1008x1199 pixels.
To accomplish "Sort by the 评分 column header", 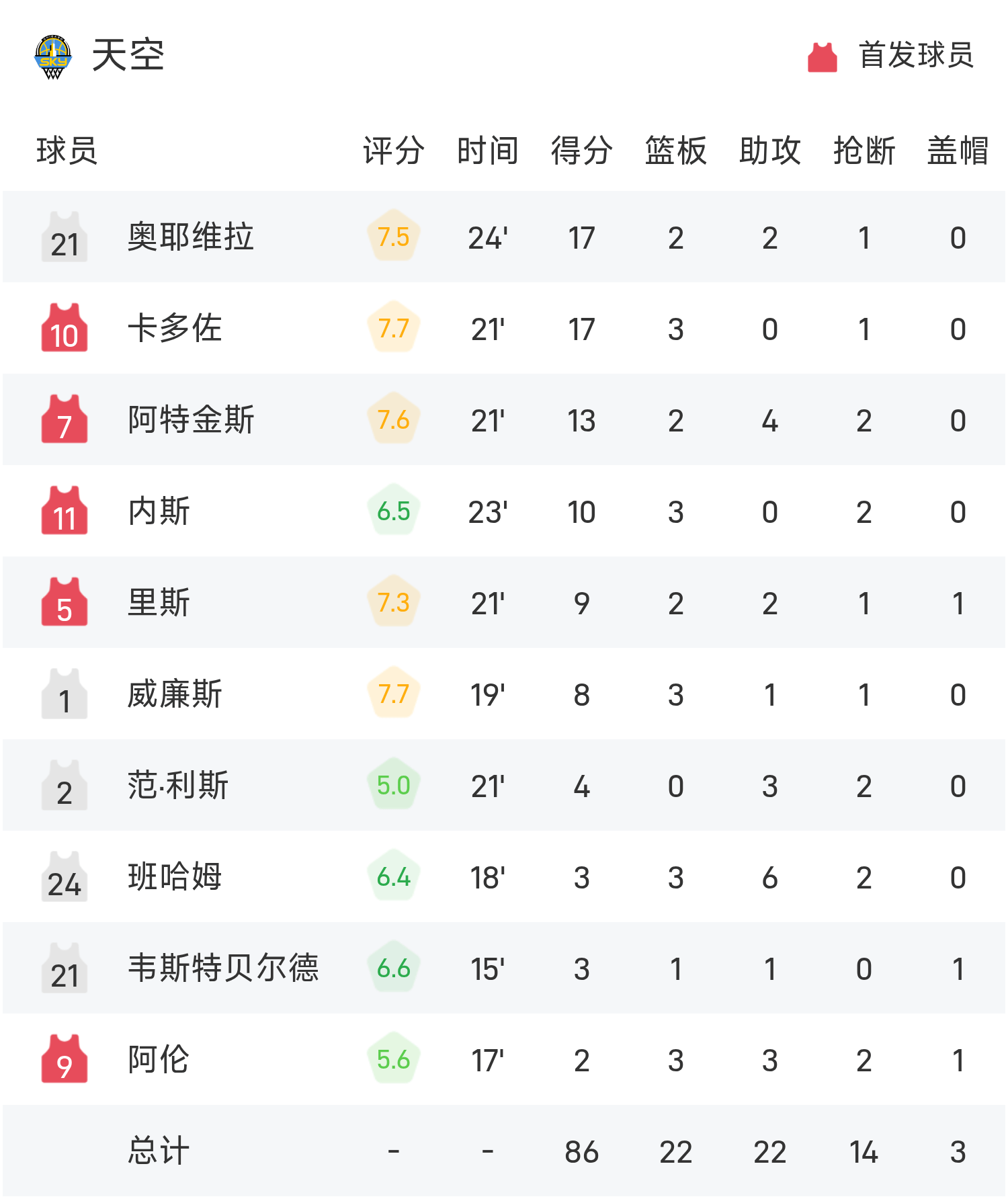I will 394,151.
